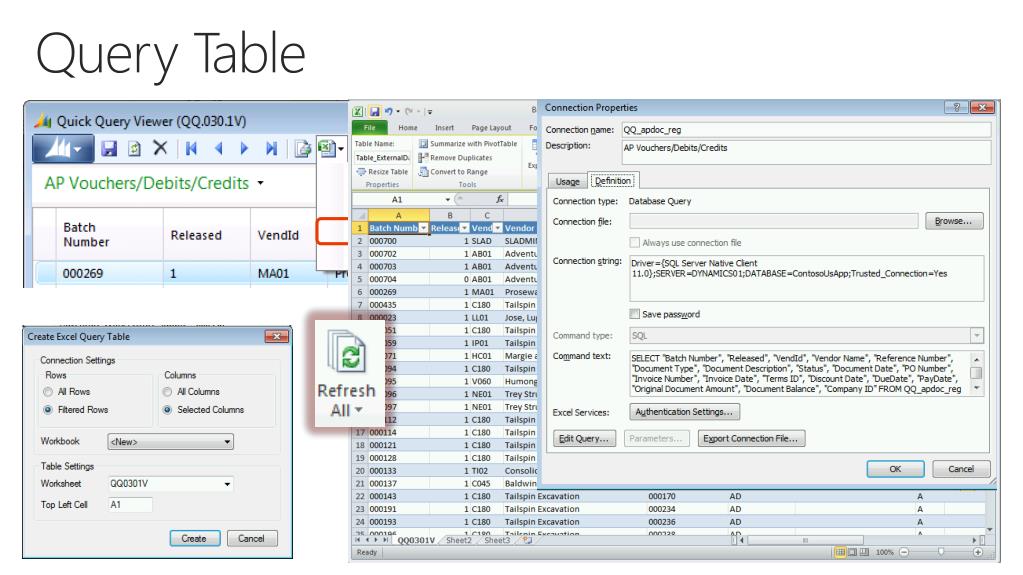This screenshot has height=575, width=1023.
Task: Click Top Left Cell A1 input field
Action: (x=130, y=505)
